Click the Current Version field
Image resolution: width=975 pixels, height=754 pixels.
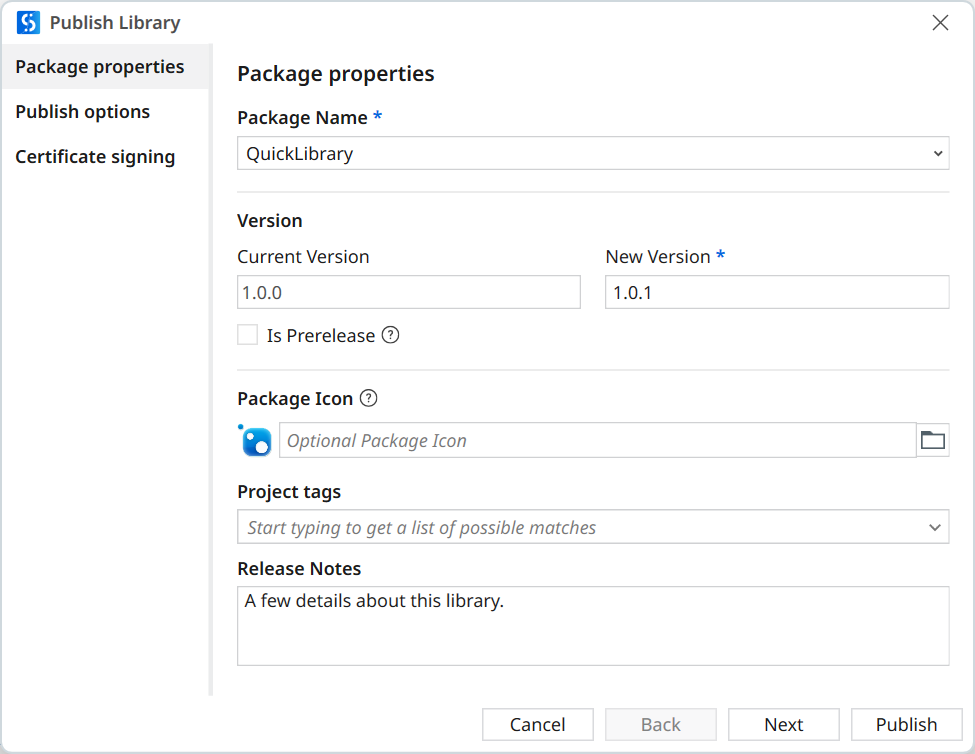pyautogui.click(x=408, y=293)
